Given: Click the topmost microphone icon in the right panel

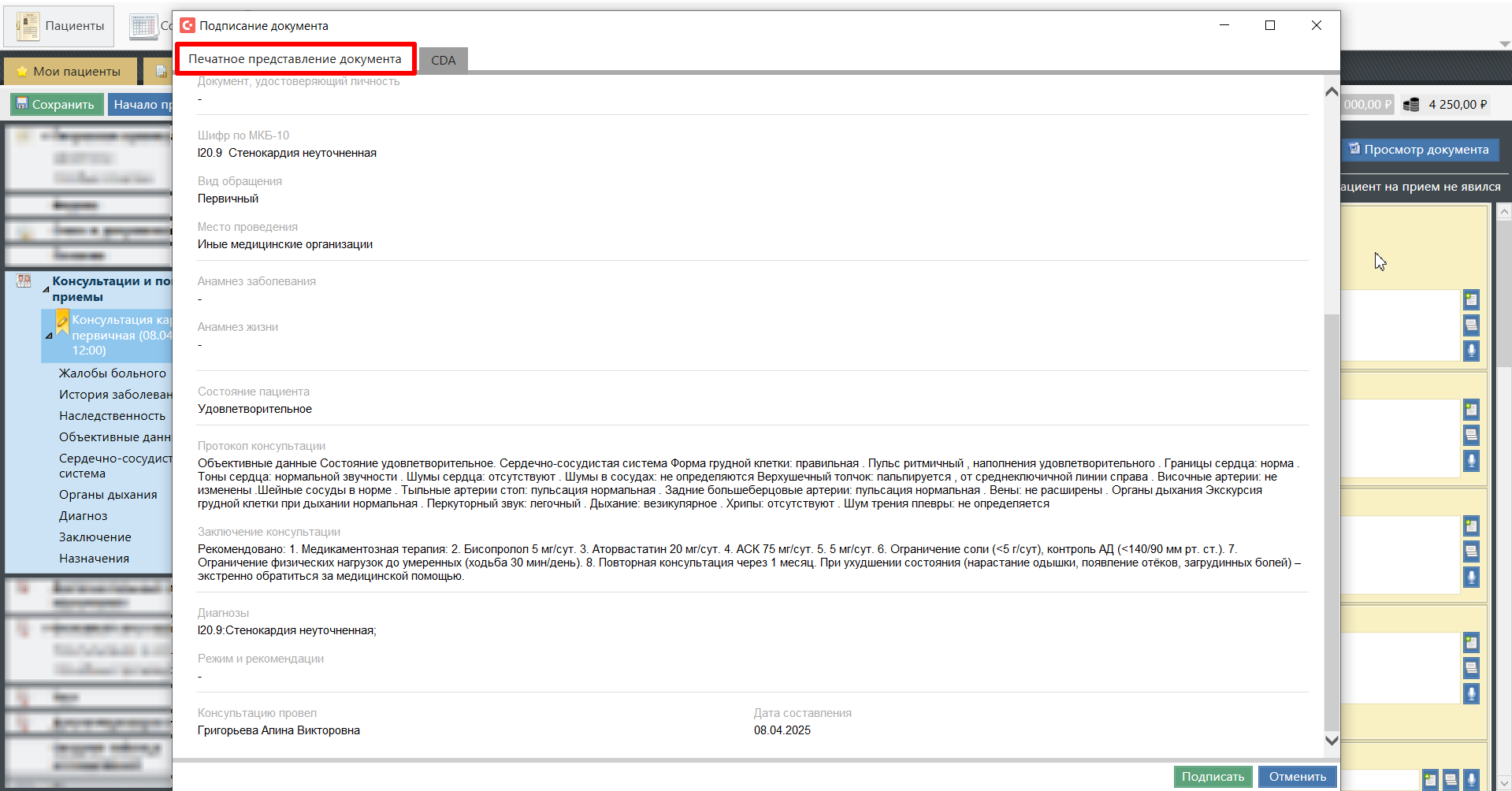Looking at the screenshot, I should pyautogui.click(x=1471, y=351).
